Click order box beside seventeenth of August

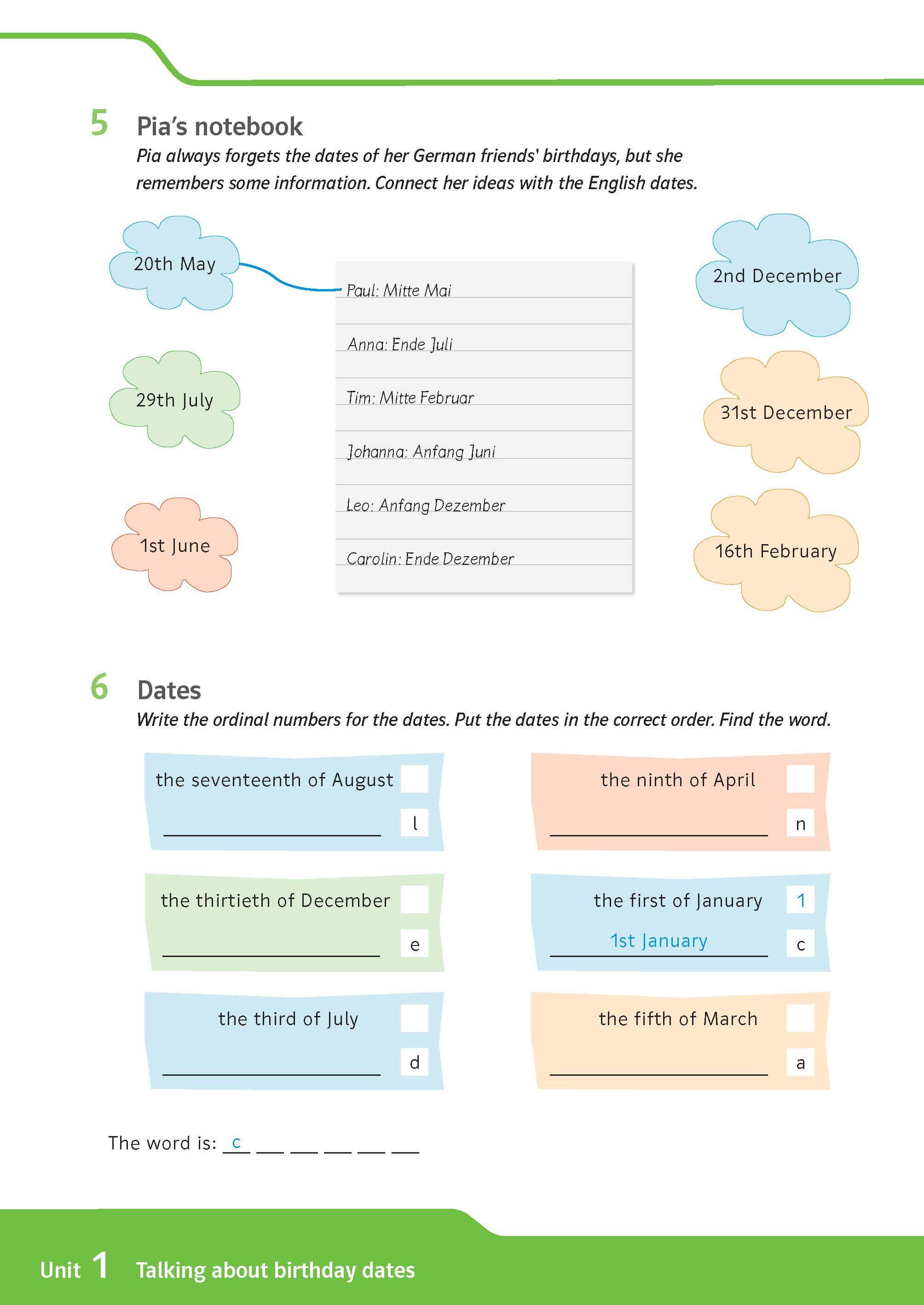click(x=414, y=778)
